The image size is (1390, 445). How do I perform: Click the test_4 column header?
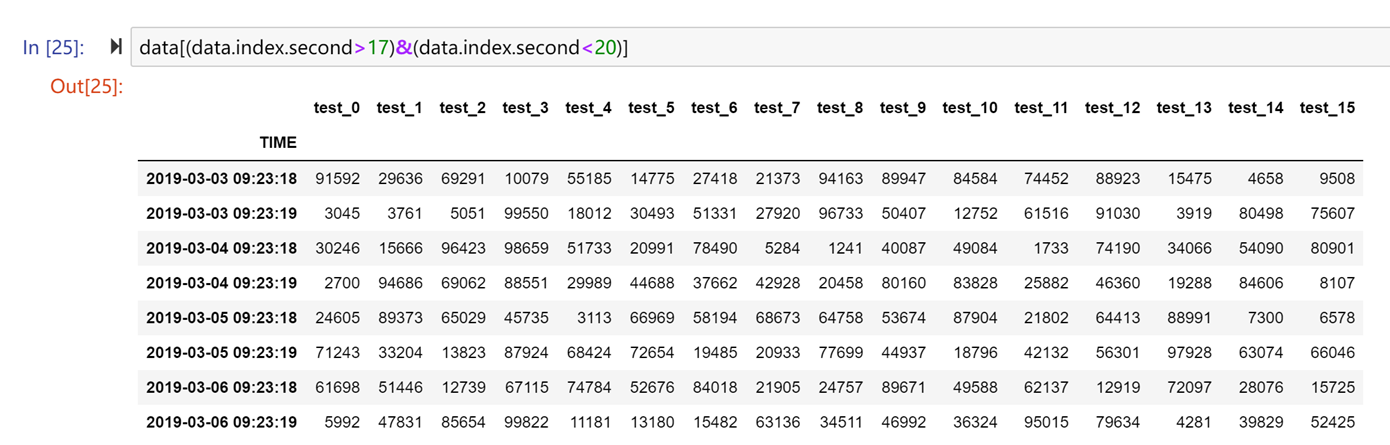click(x=589, y=108)
